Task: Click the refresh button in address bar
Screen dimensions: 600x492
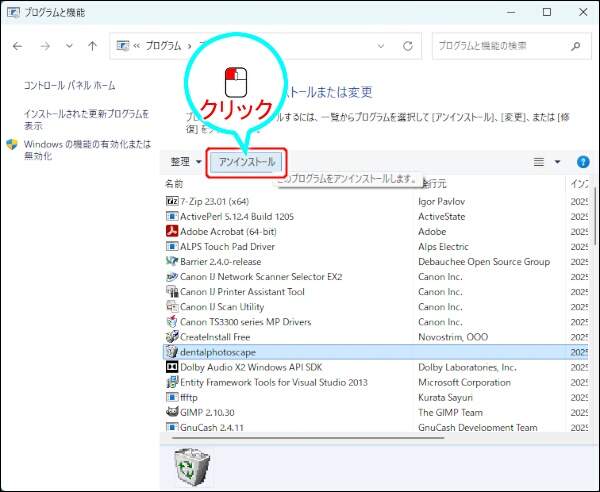Action: click(x=407, y=46)
